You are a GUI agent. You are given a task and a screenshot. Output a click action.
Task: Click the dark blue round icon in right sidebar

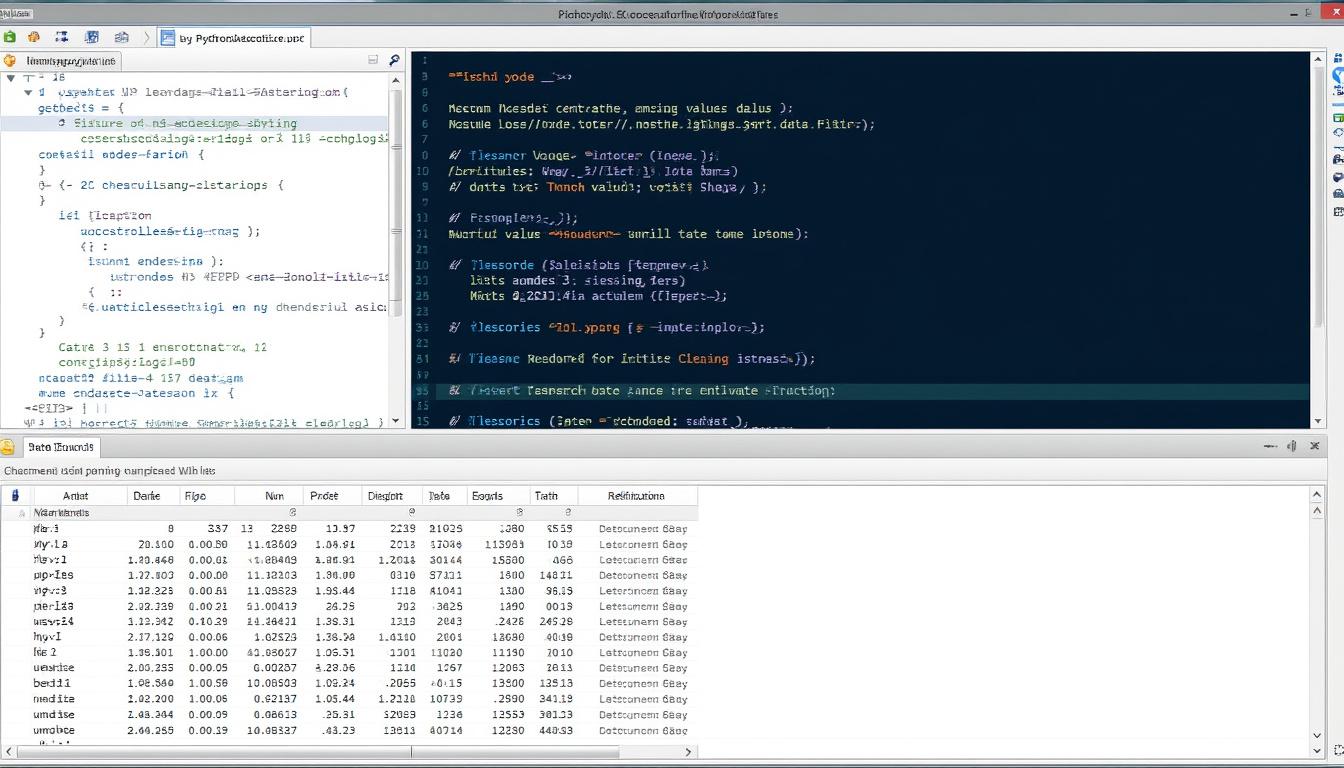click(1338, 178)
